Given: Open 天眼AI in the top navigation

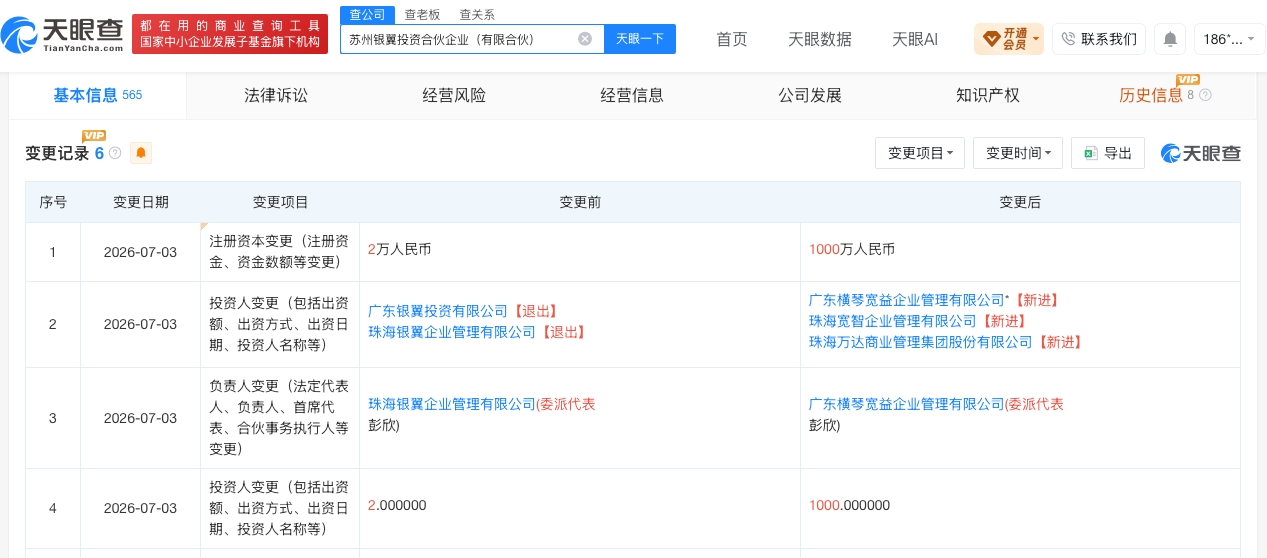Looking at the screenshot, I should (x=915, y=39).
